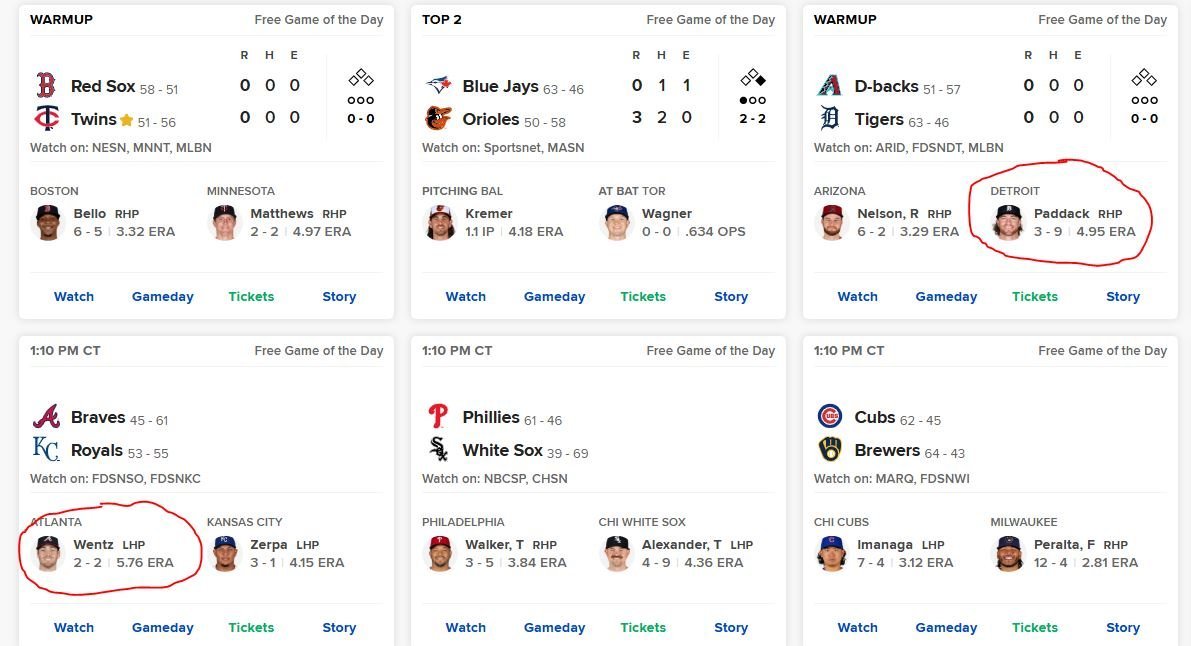Click the Phillies P logo
This screenshot has width=1191, height=646.
[x=437, y=417]
